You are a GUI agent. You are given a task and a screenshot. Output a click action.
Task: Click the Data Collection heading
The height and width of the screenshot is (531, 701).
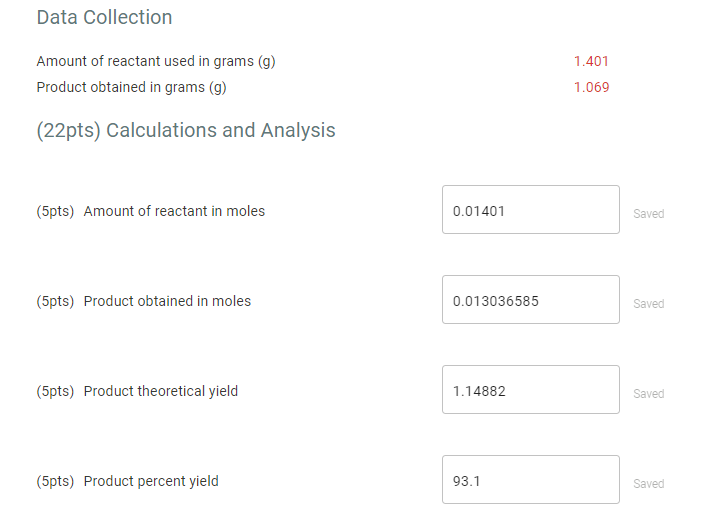point(104,17)
